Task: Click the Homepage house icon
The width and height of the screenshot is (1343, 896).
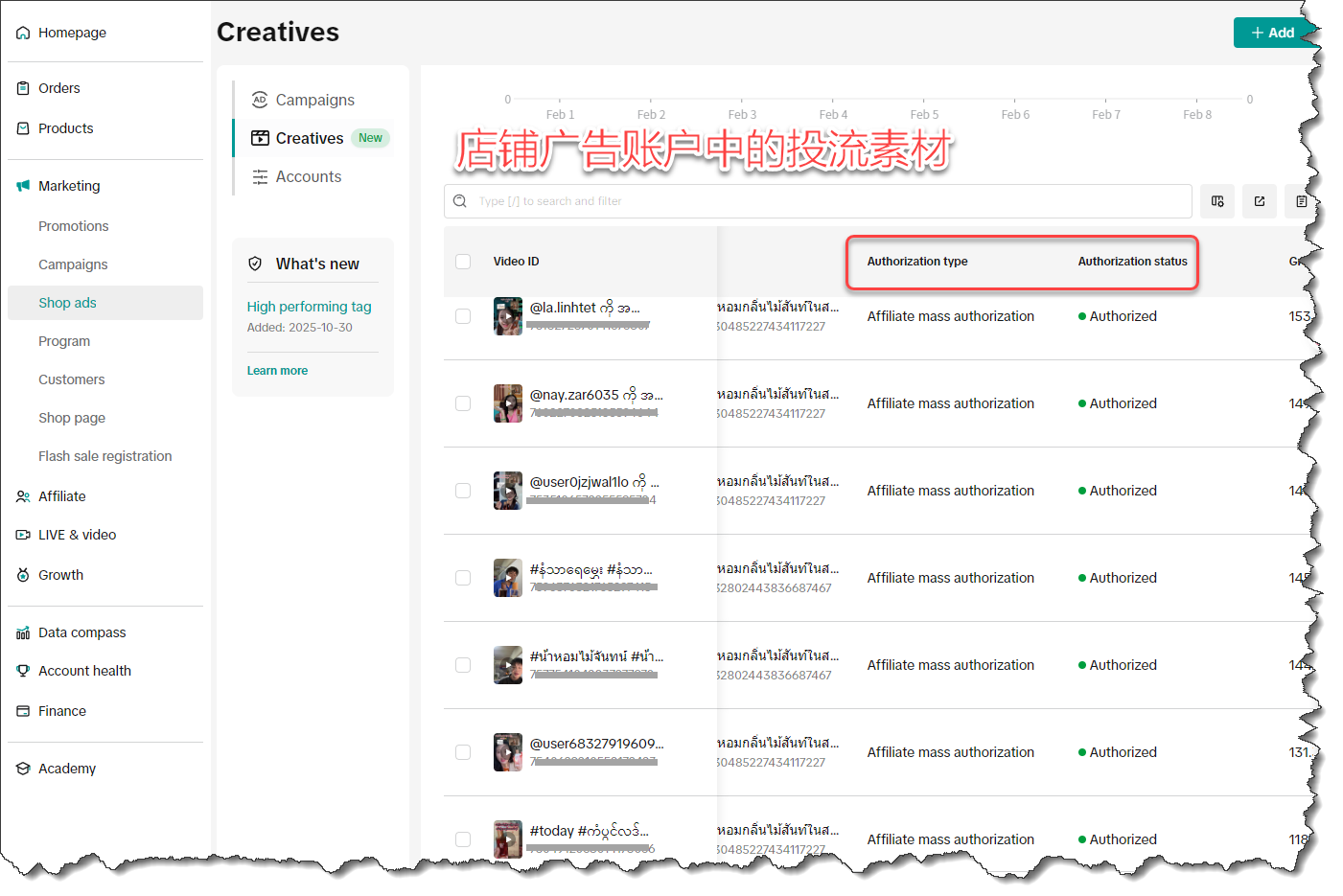Action: (x=23, y=33)
